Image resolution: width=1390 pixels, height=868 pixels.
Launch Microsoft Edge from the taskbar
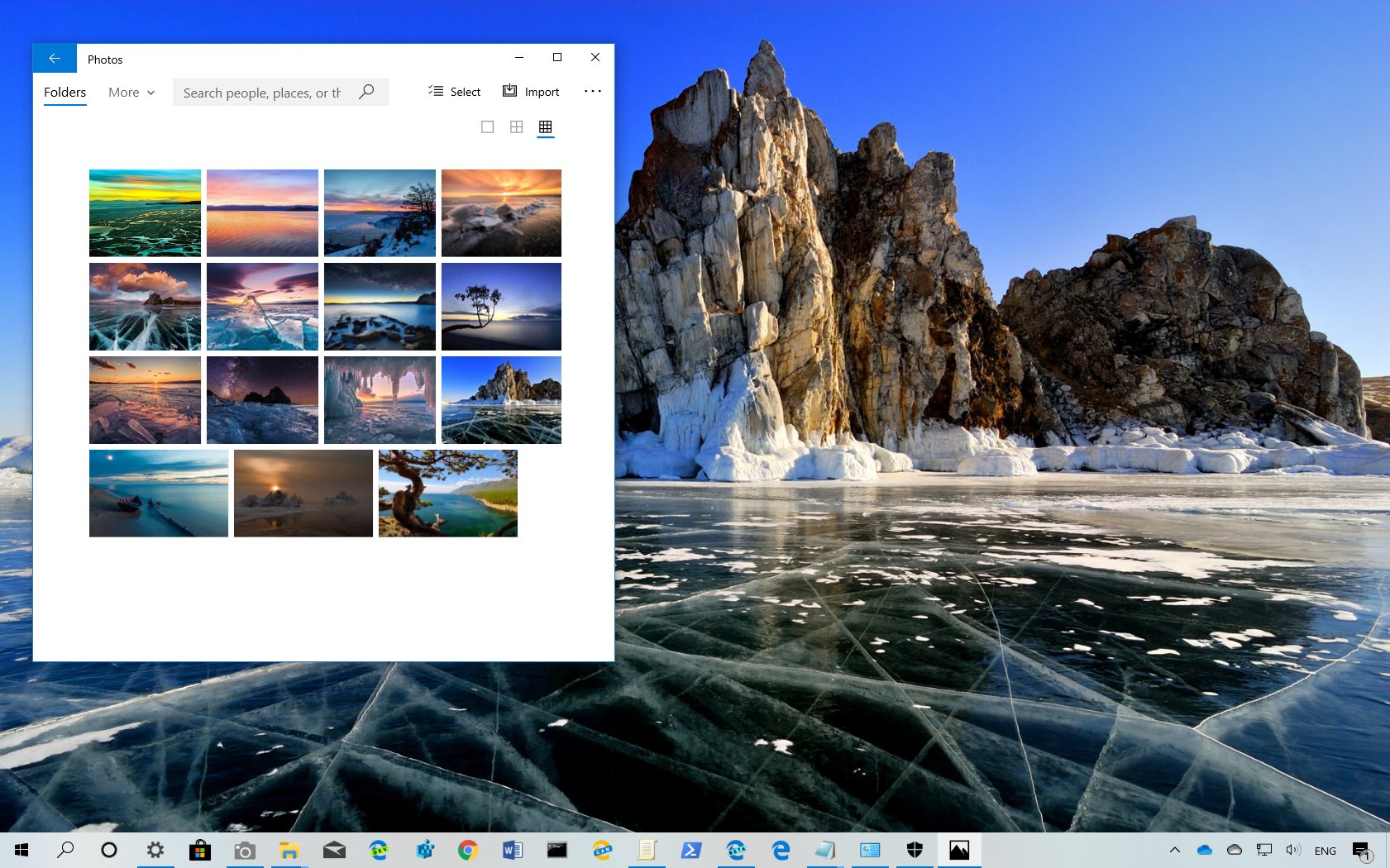[780, 849]
